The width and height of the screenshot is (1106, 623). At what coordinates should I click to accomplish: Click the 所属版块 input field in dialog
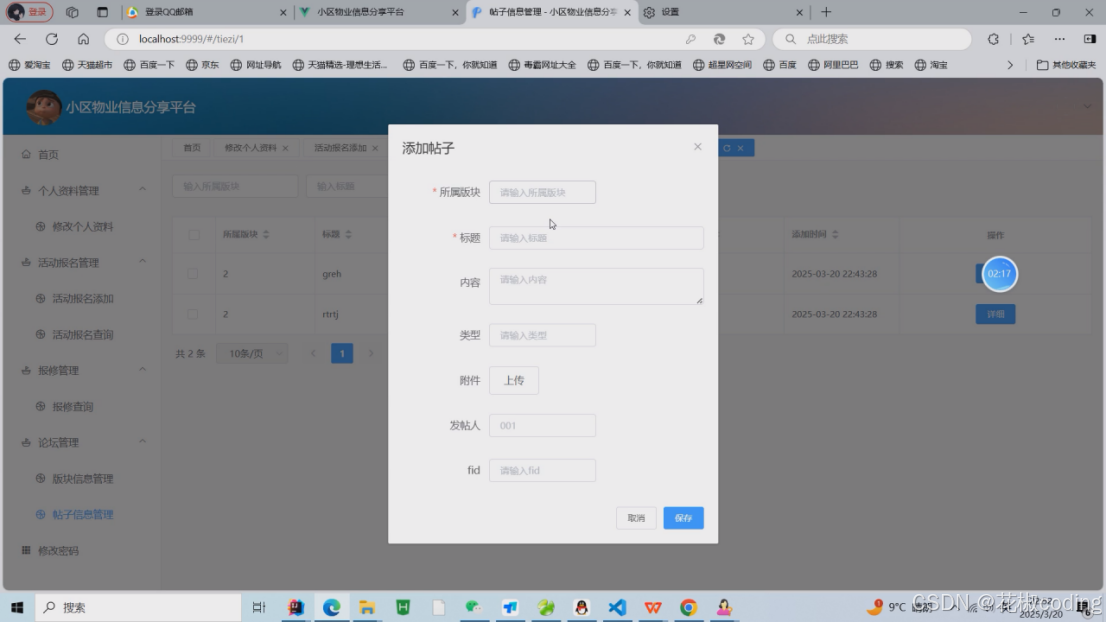542,192
